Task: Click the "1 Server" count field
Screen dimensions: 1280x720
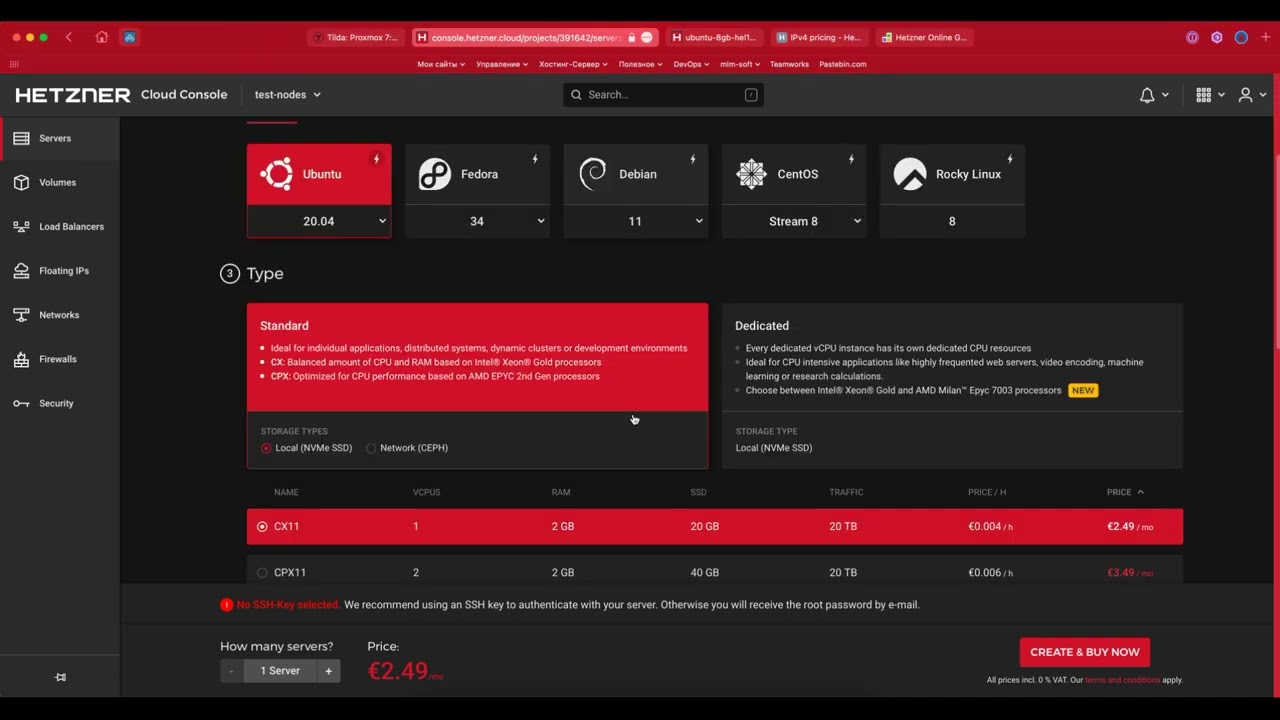Action: point(280,671)
